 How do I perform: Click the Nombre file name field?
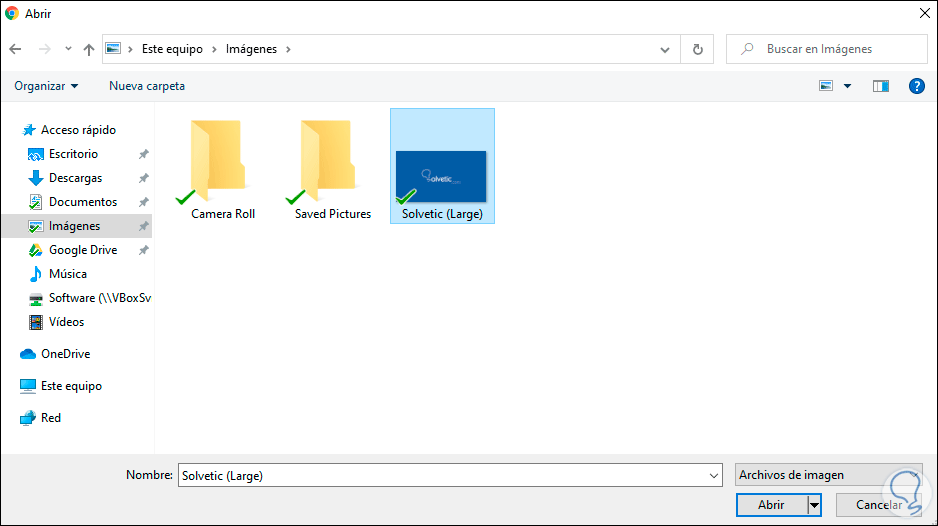click(x=441, y=475)
